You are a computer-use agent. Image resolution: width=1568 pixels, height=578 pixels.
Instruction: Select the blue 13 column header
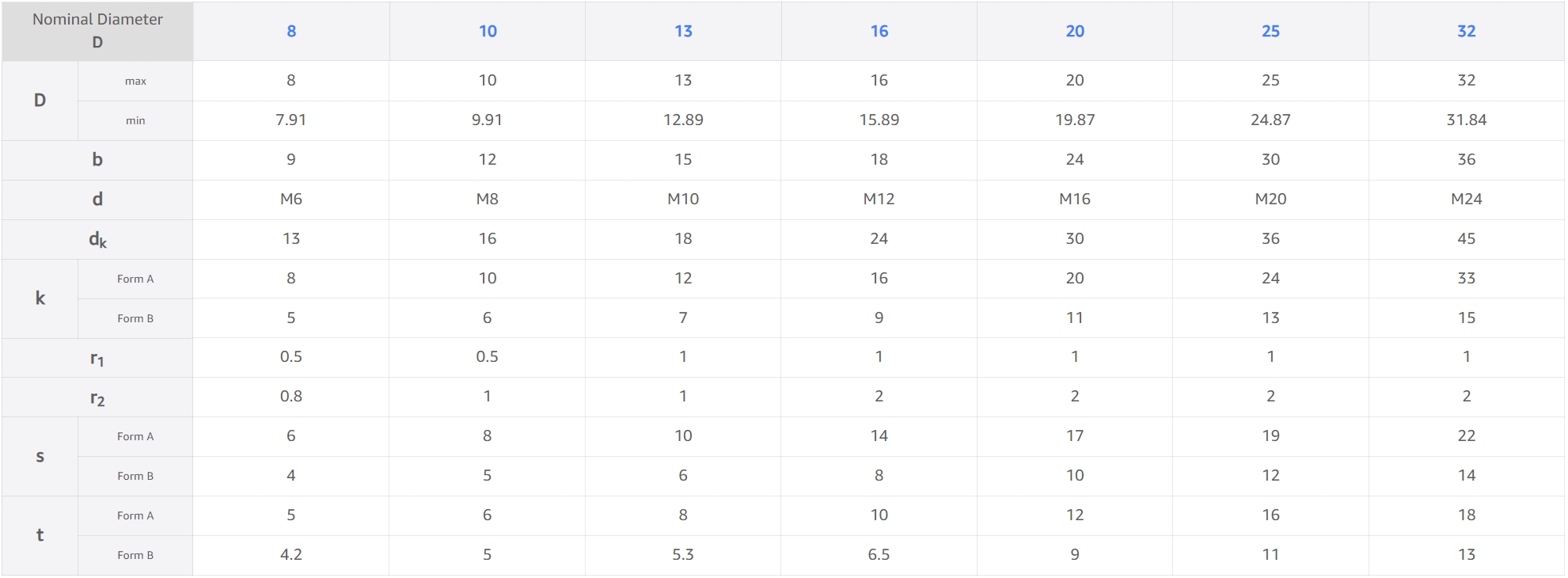(683, 31)
